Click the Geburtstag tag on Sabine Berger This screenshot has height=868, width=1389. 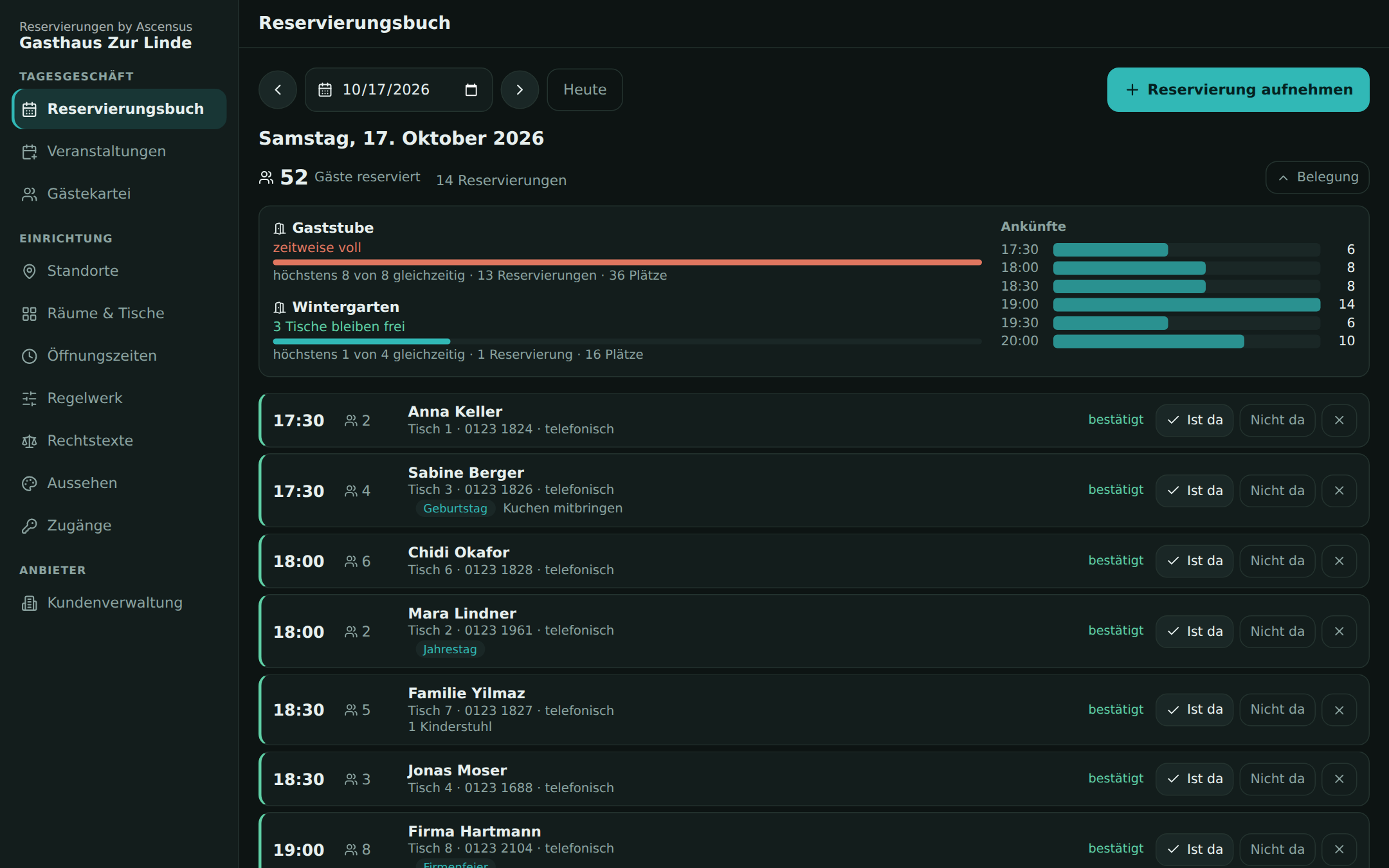point(455,509)
